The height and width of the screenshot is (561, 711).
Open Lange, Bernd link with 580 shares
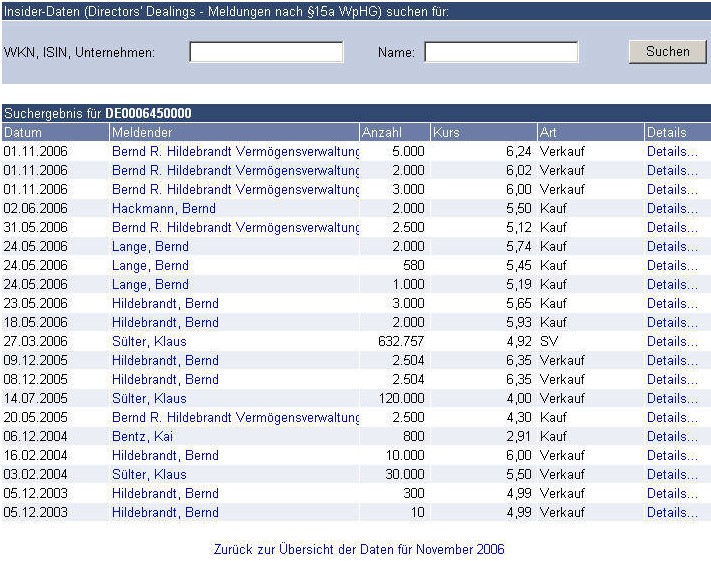point(150,266)
